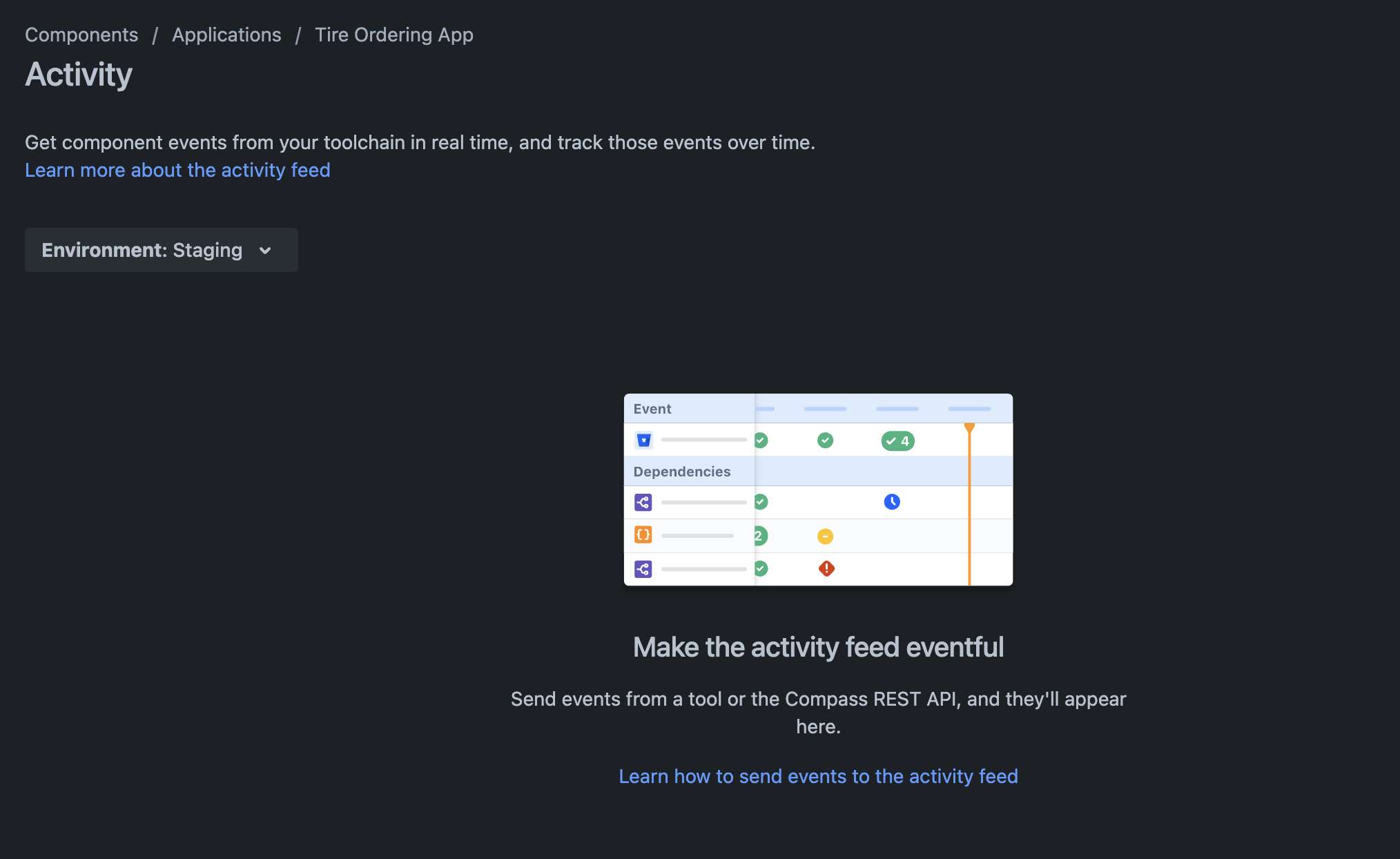Screen dimensions: 1400x859
Task: Click the Bitbucket icon in the Event row
Action: point(643,440)
